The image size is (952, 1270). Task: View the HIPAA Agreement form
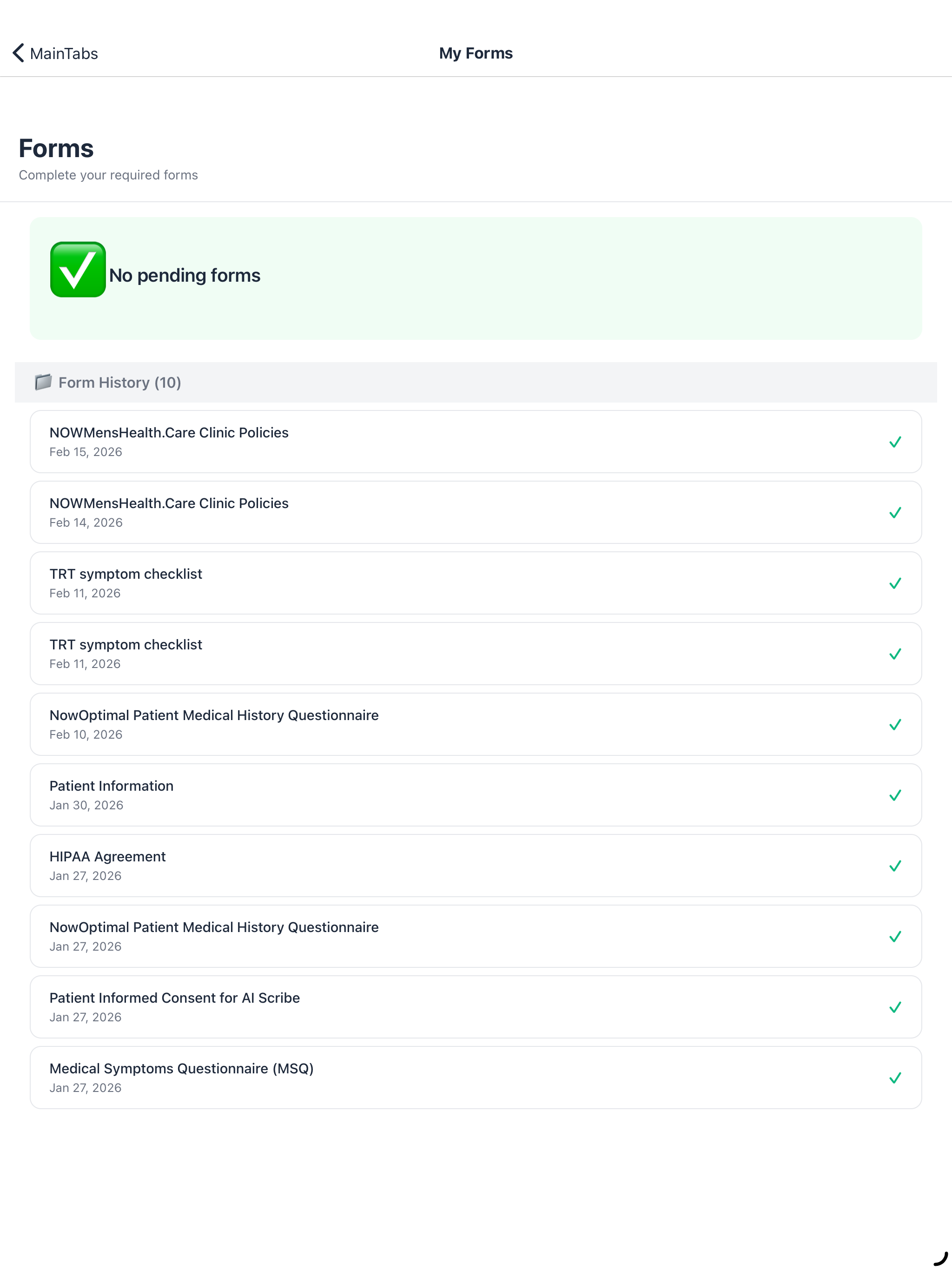coord(476,865)
